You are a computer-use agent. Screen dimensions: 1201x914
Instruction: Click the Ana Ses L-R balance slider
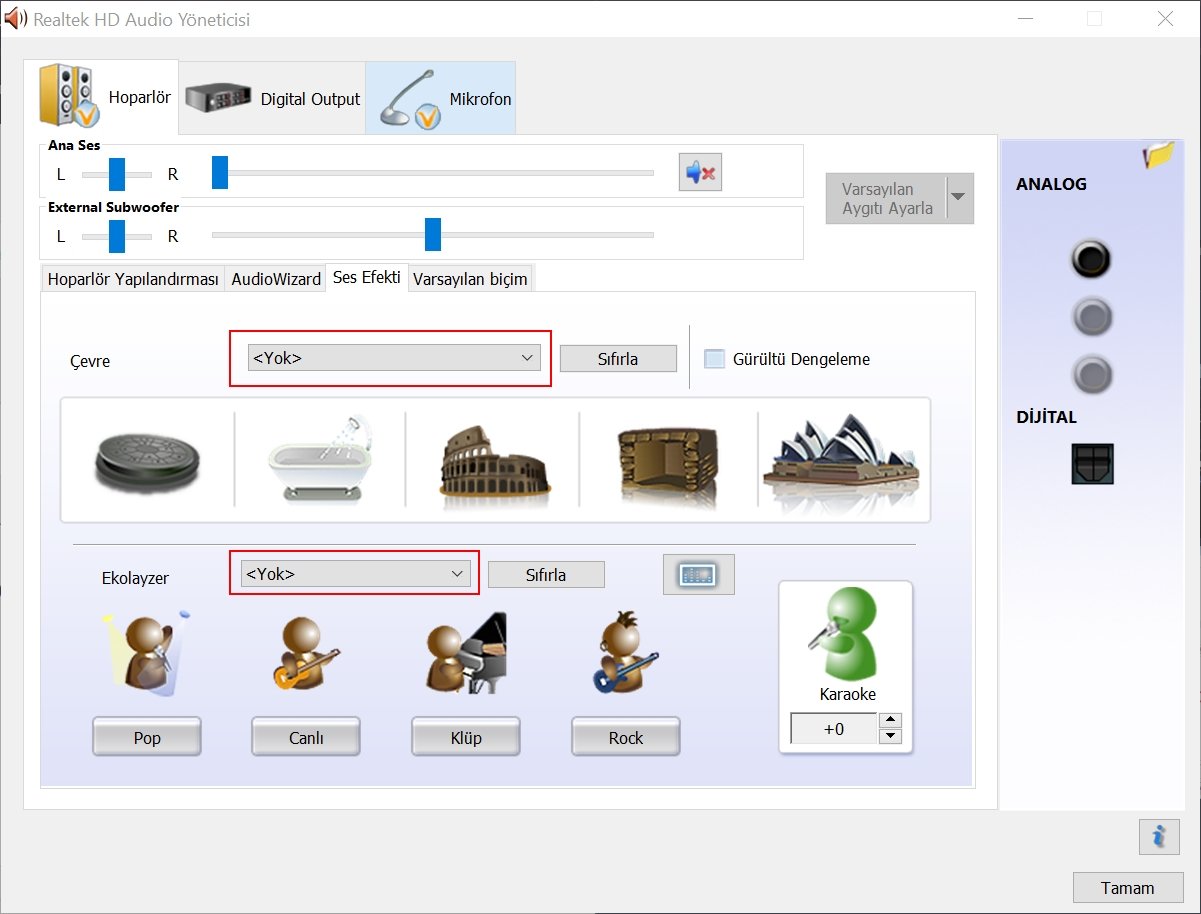tap(116, 174)
